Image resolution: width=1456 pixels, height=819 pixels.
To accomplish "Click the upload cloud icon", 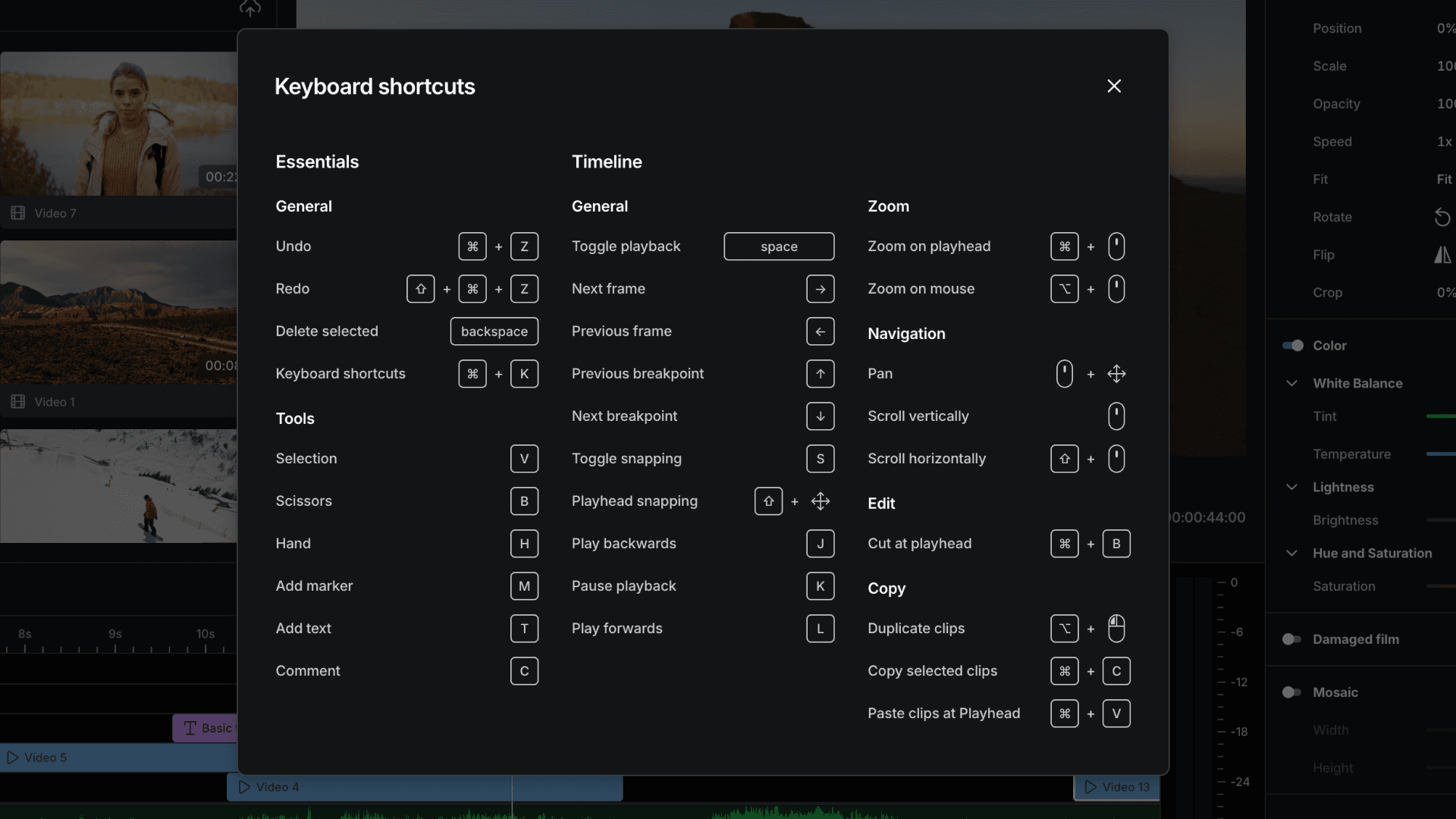I will point(250,8).
